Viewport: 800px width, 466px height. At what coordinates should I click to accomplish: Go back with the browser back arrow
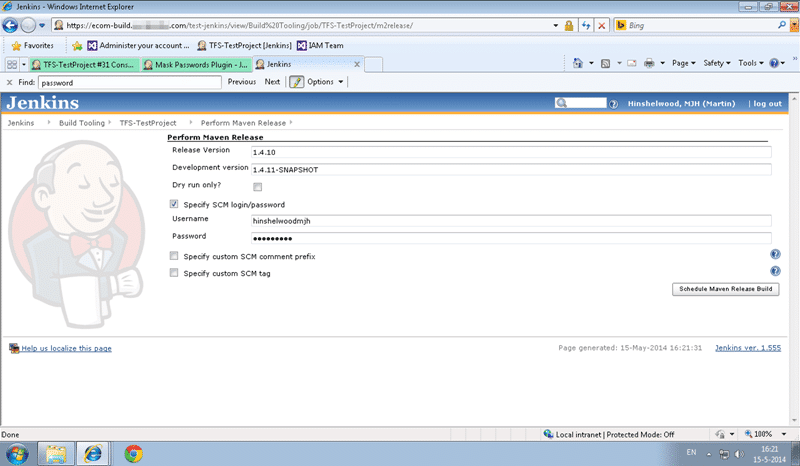click(10, 25)
